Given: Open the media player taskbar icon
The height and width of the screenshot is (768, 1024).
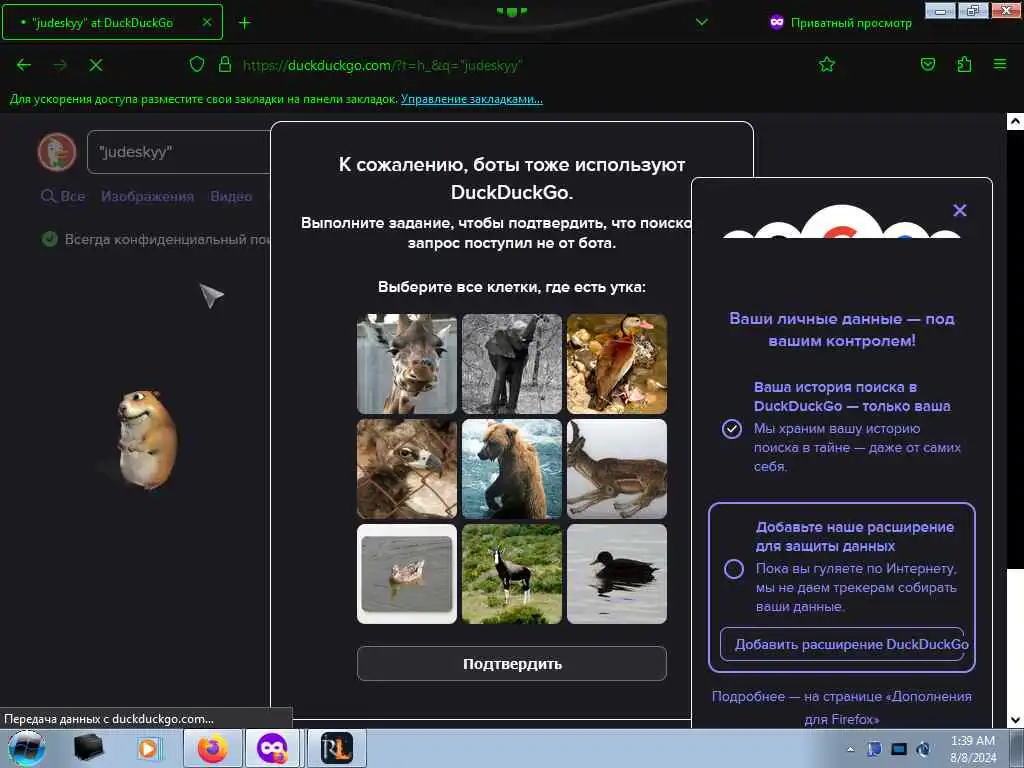Looking at the screenshot, I should click(148, 748).
